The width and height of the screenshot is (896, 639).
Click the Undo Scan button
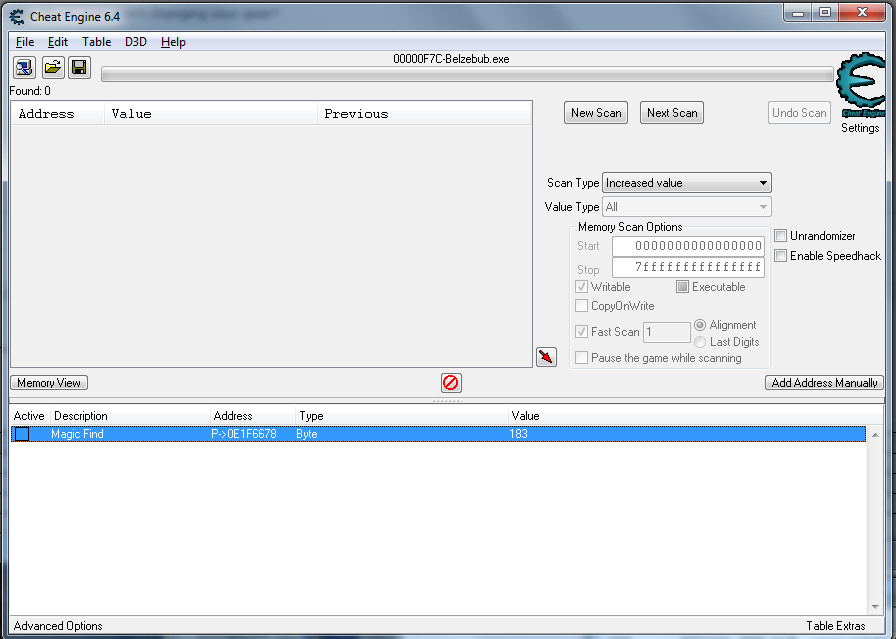(x=799, y=113)
